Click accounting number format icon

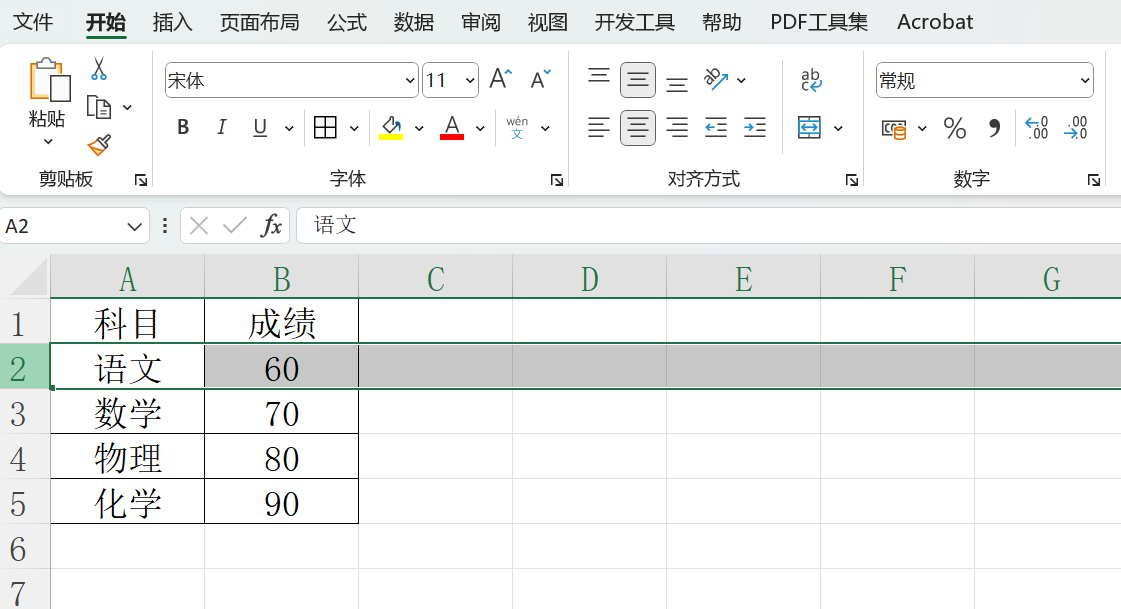click(894, 129)
